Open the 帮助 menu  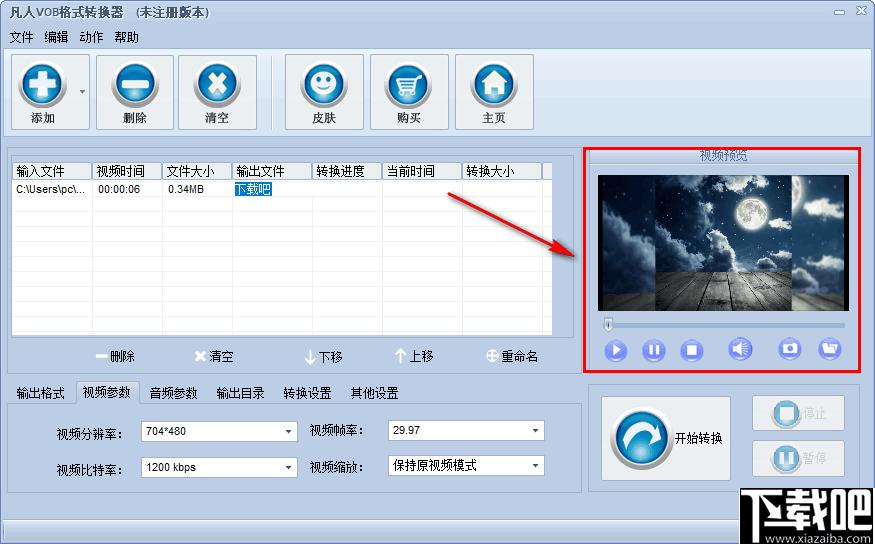[126, 37]
